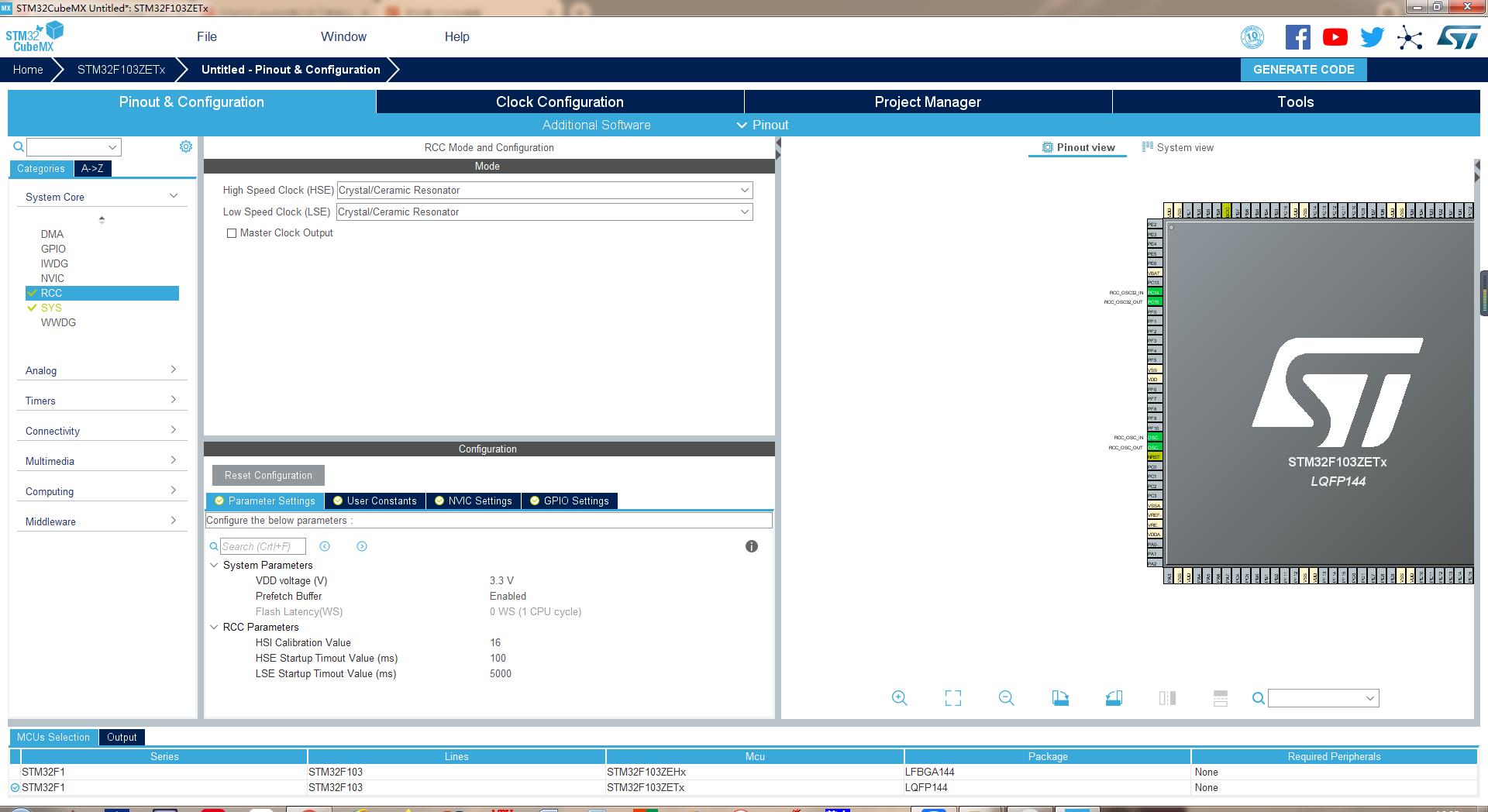The image size is (1488, 812).
Task: Select the STM32F103ZEHx row in MCU list
Action: 743,772
